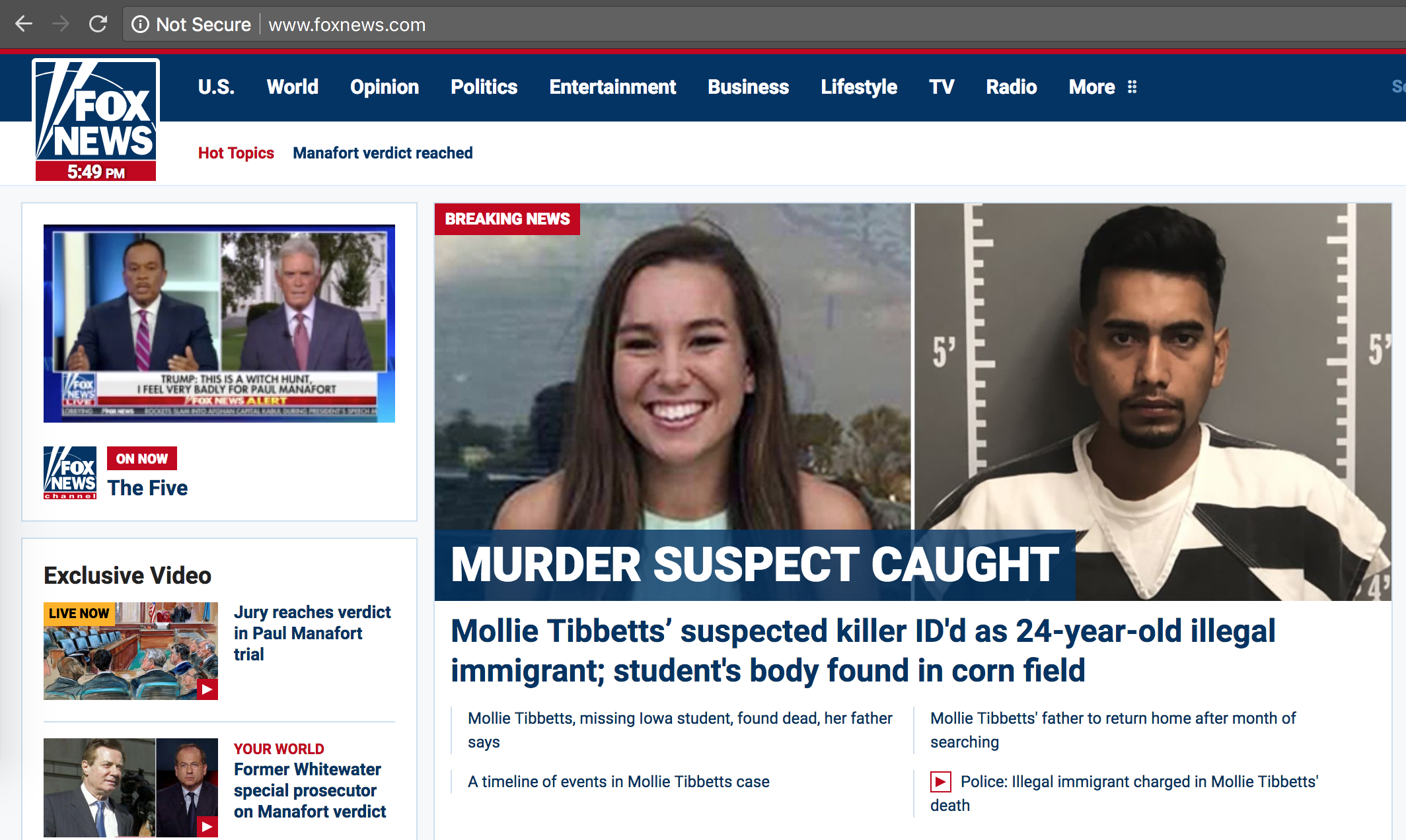Click Hot Topics label

point(236,153)
